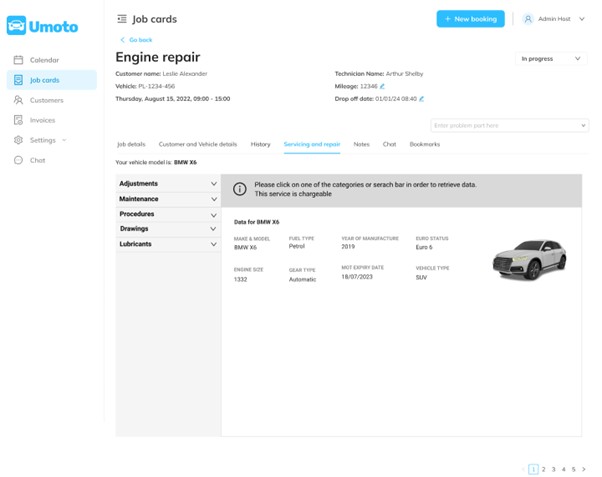Toggle the sidebar menu icon beside Job cards
602x477 pixels.
coord(122,19)
